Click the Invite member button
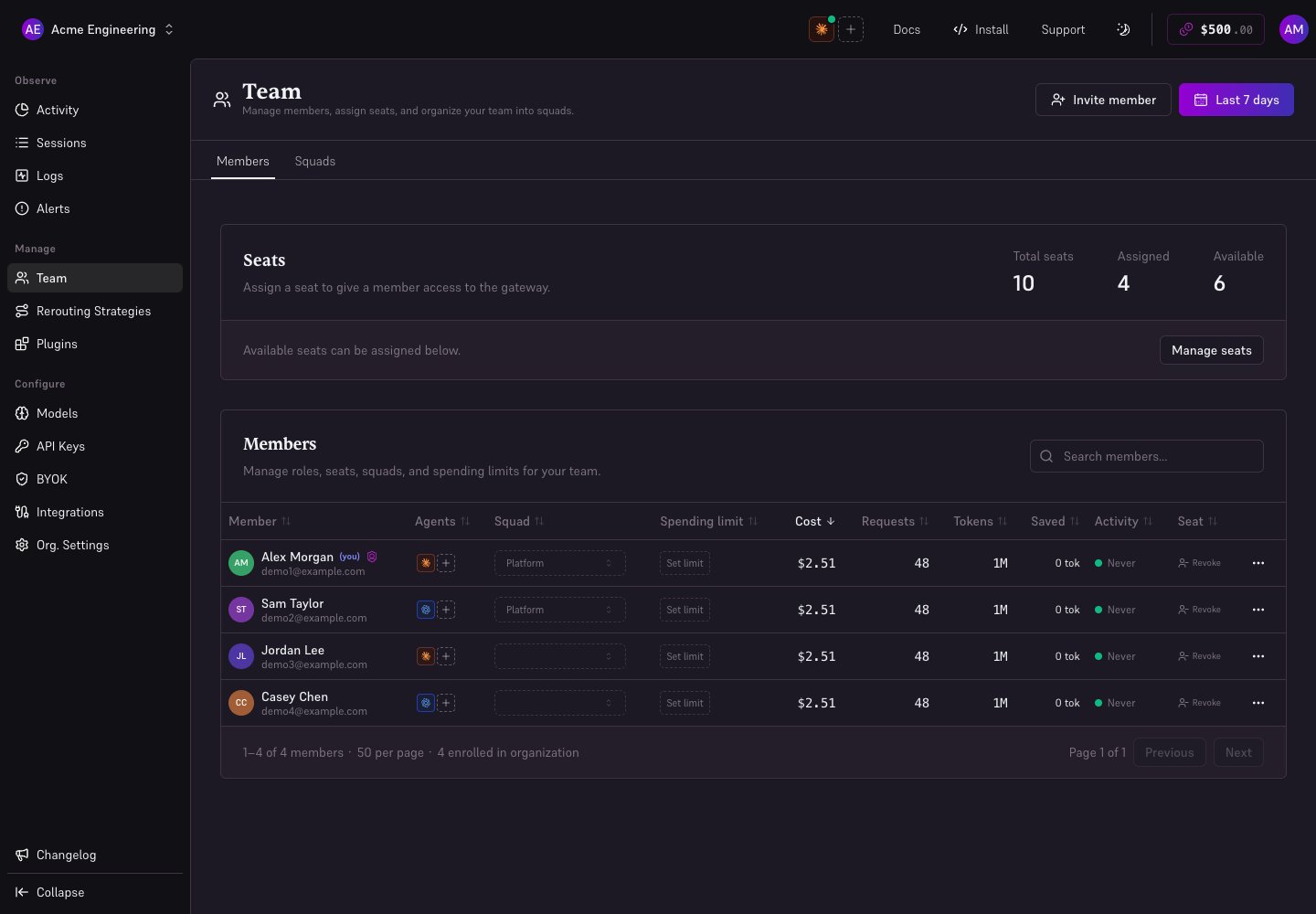Viewport: 1316px width, 914px height. coord(1103,100)
